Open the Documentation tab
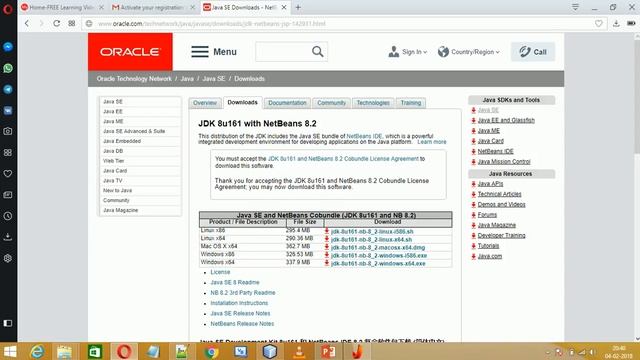This screenshot has width=640, height=360. (287, 103)
